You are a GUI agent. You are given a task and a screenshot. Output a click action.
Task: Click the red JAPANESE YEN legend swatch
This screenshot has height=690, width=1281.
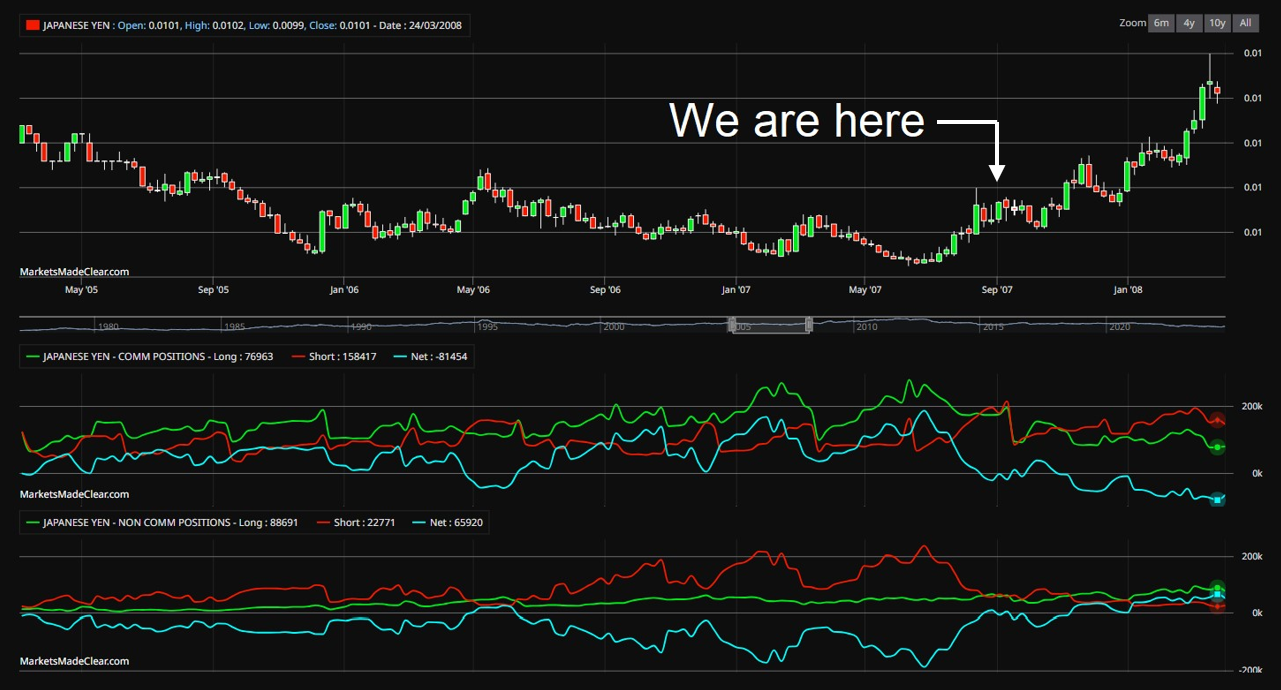tap(31, 25)
